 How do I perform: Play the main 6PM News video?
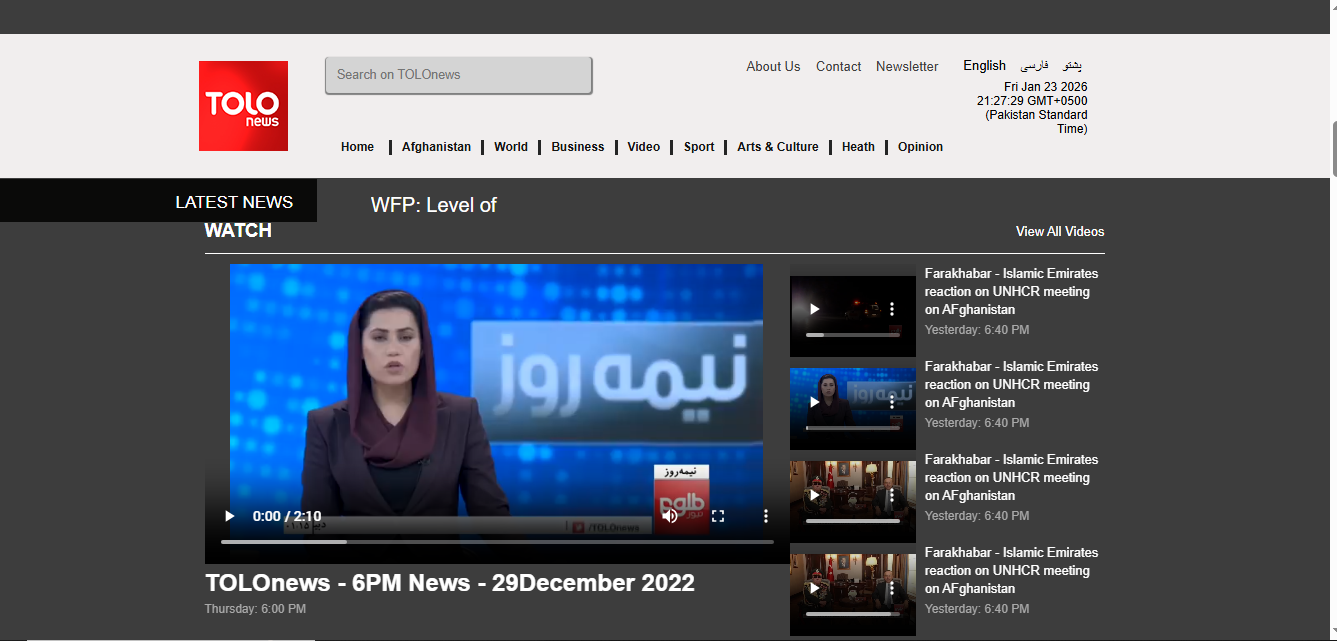230,516
